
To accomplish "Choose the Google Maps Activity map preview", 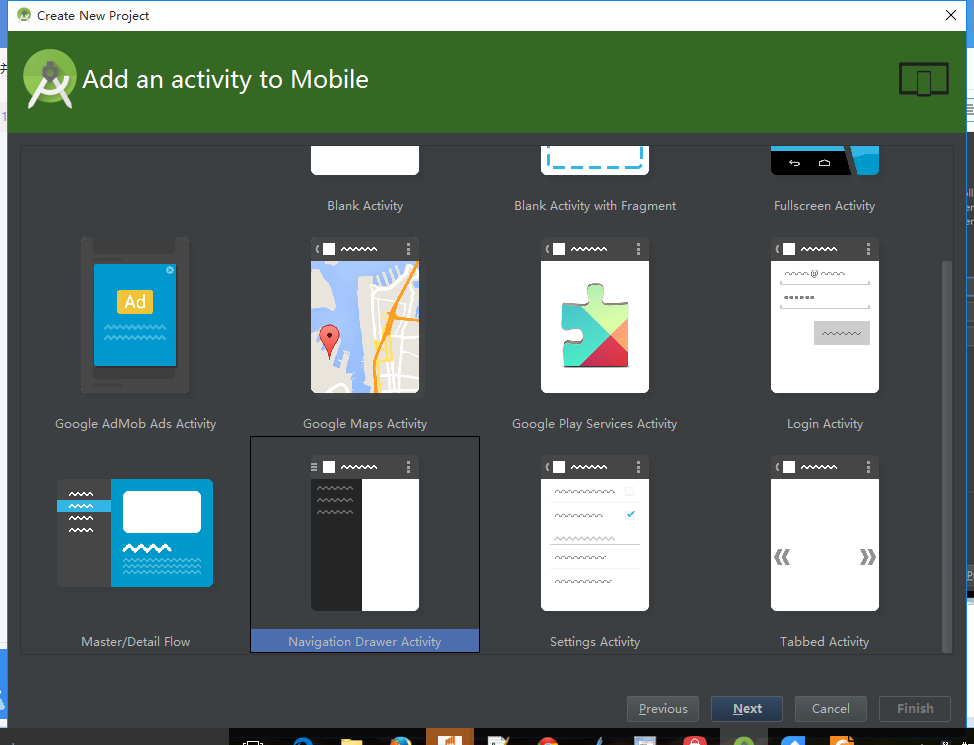I will pyautogui.click(x=365, y=315).
